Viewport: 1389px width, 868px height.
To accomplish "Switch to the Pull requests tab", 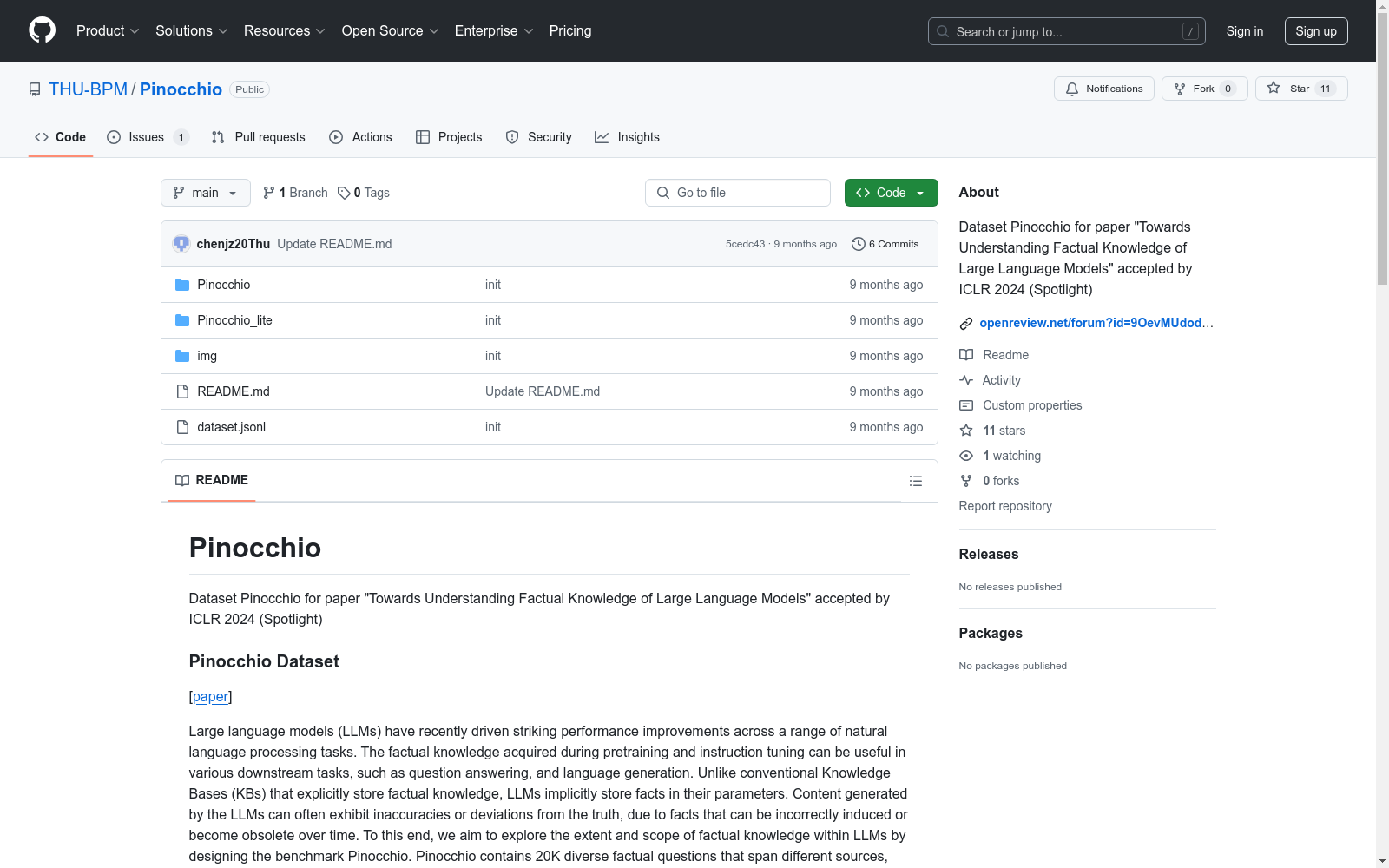I will (x=259, y=137).
